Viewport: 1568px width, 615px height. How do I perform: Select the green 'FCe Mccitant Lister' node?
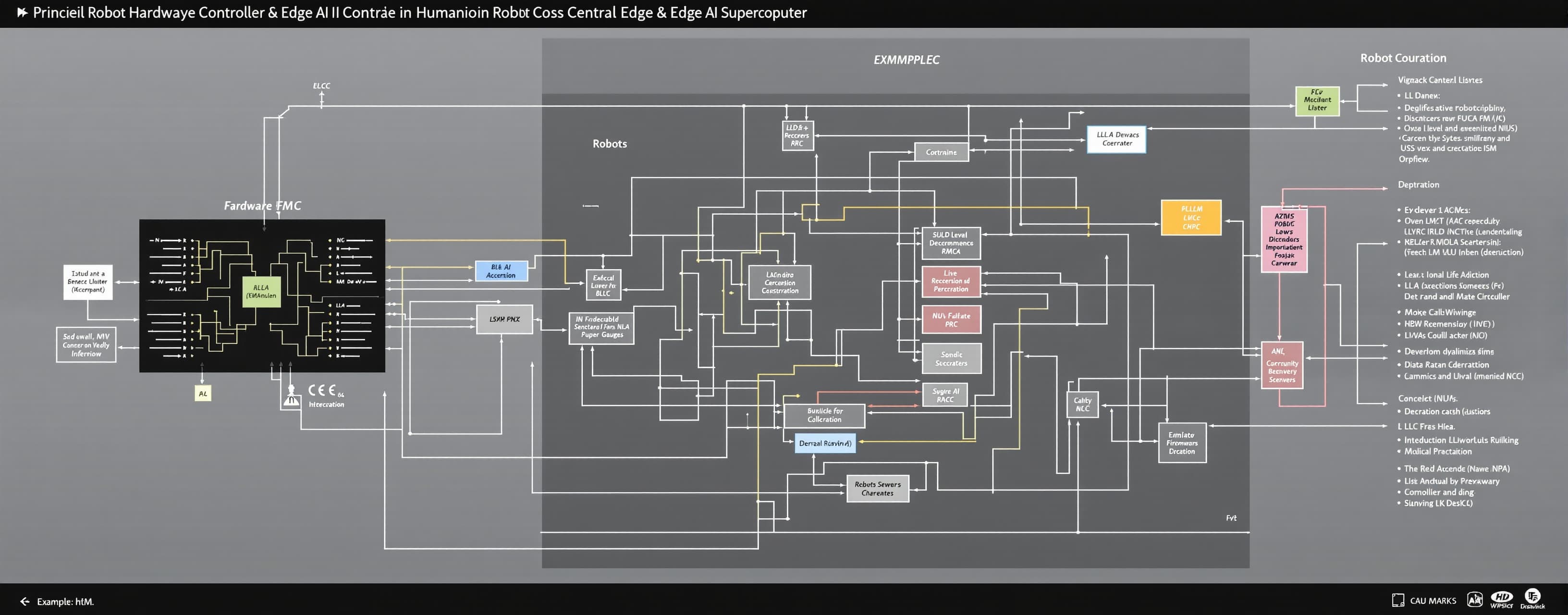tap(1317, 100)
